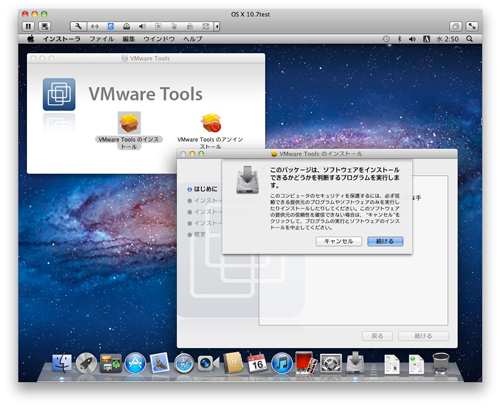Open the 編集 menu
The width and height of the screenshot is (500, 409).
(x=128, y=39)
